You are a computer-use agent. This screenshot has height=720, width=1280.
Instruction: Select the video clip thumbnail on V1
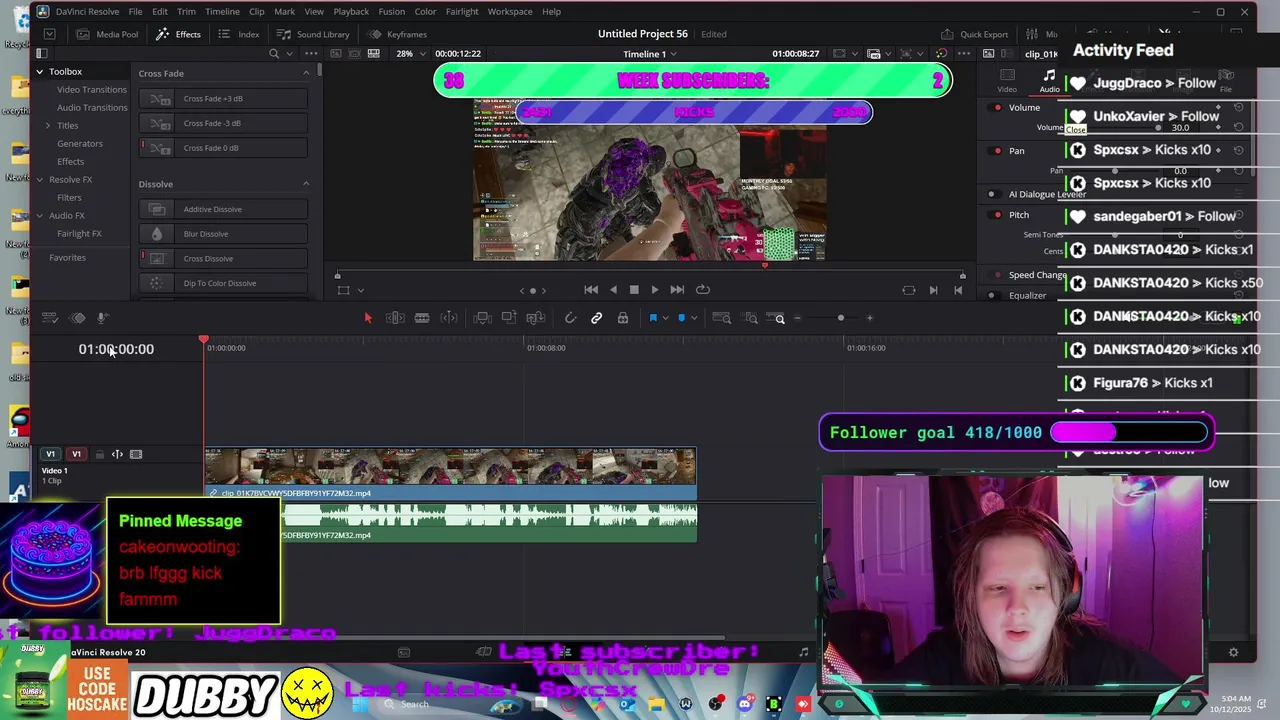[450, 467]
